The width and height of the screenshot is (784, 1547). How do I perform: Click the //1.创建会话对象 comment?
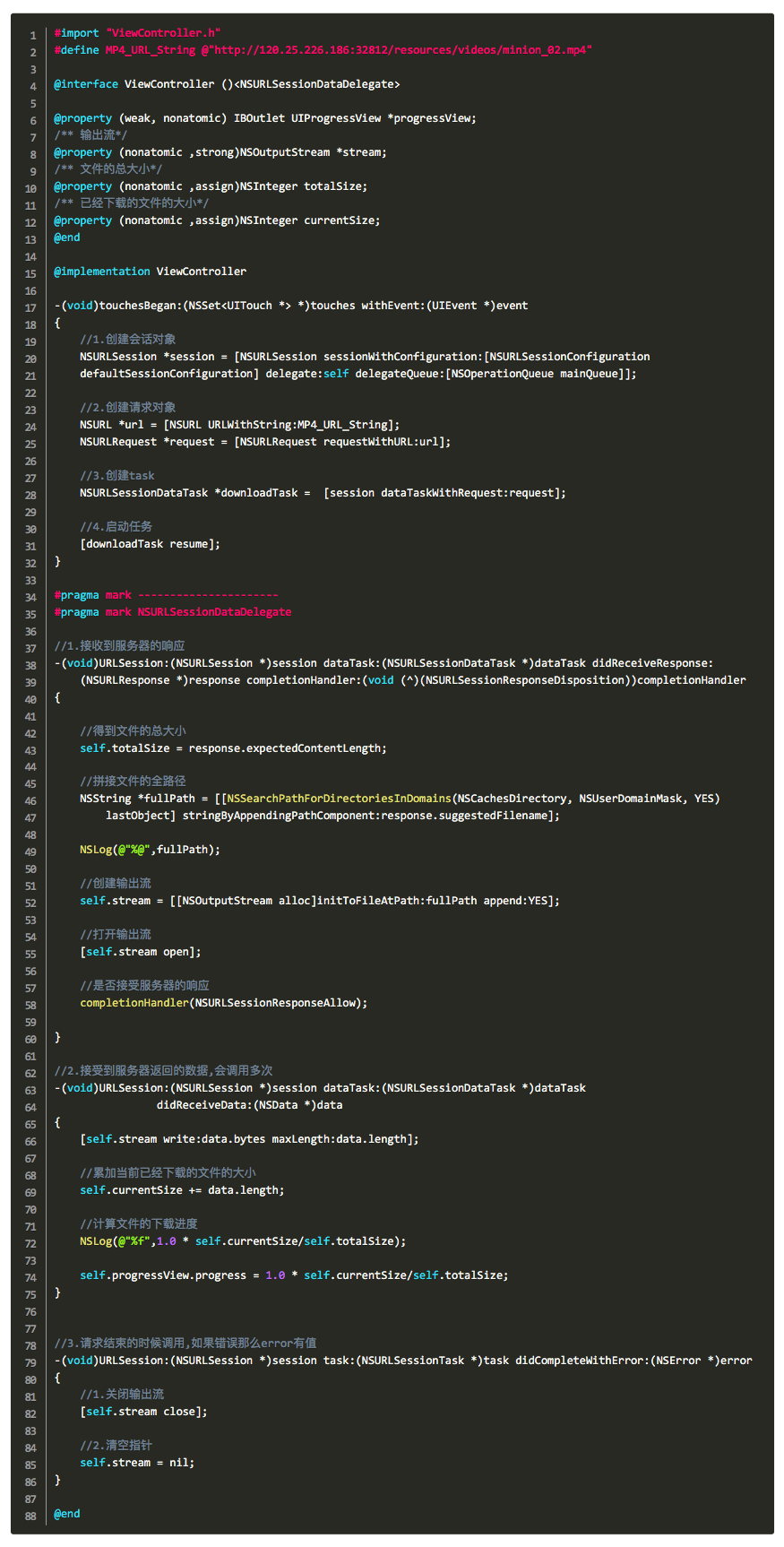click(x=127, y=340)
